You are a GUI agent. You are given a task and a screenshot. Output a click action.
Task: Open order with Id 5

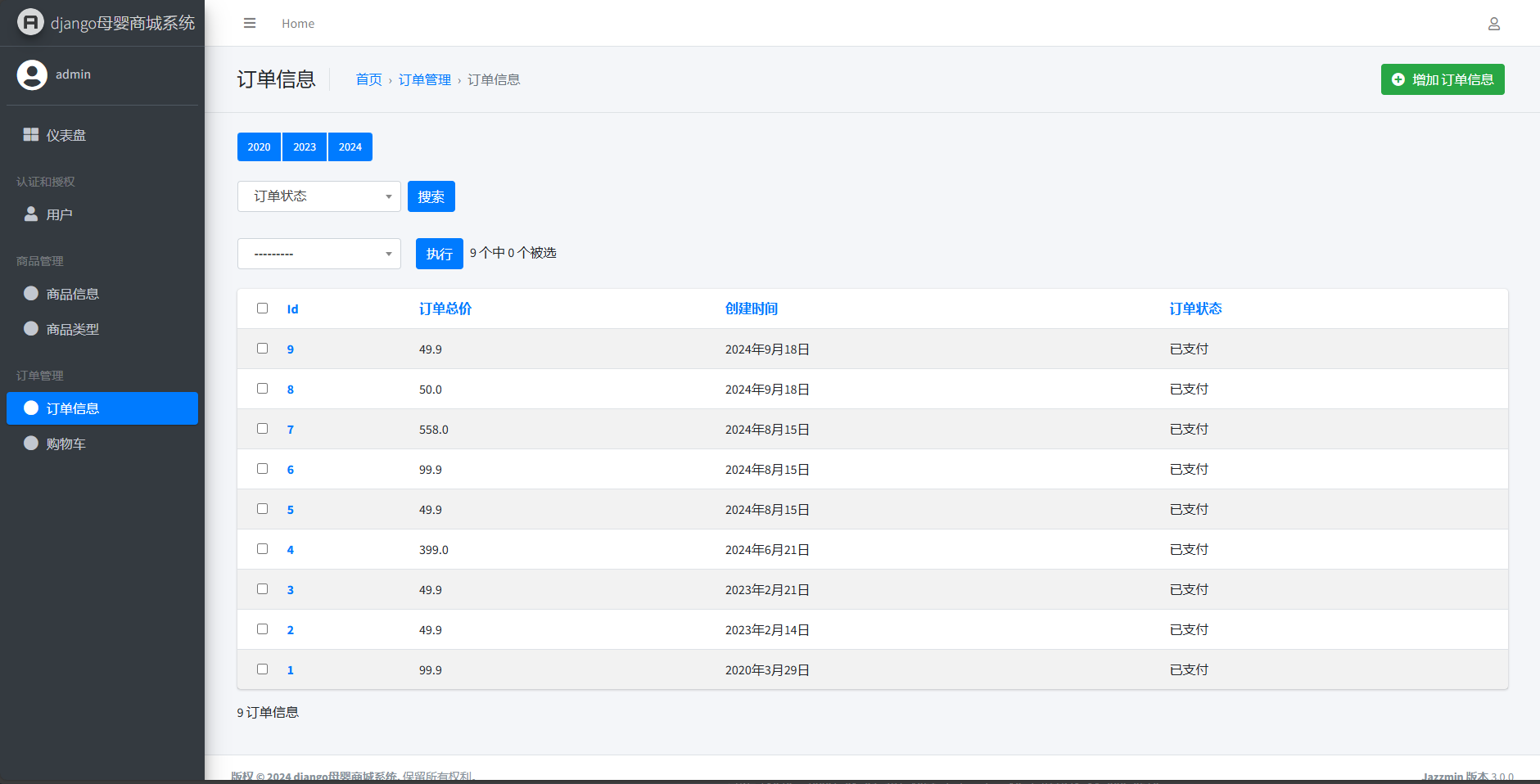point(291,510)
